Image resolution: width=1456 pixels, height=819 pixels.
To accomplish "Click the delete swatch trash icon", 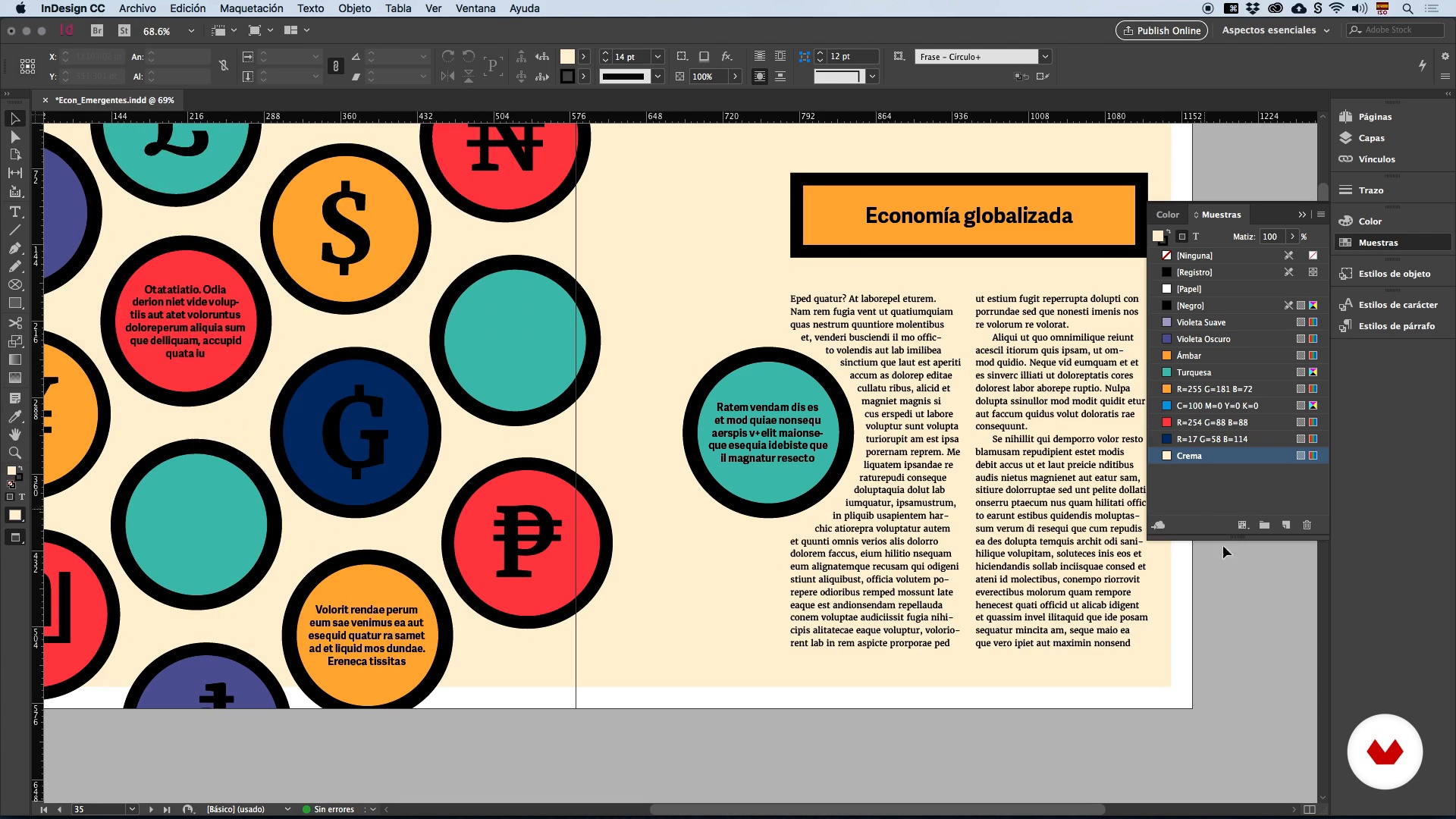I will pyautogui.click(x=1307, y=525).
